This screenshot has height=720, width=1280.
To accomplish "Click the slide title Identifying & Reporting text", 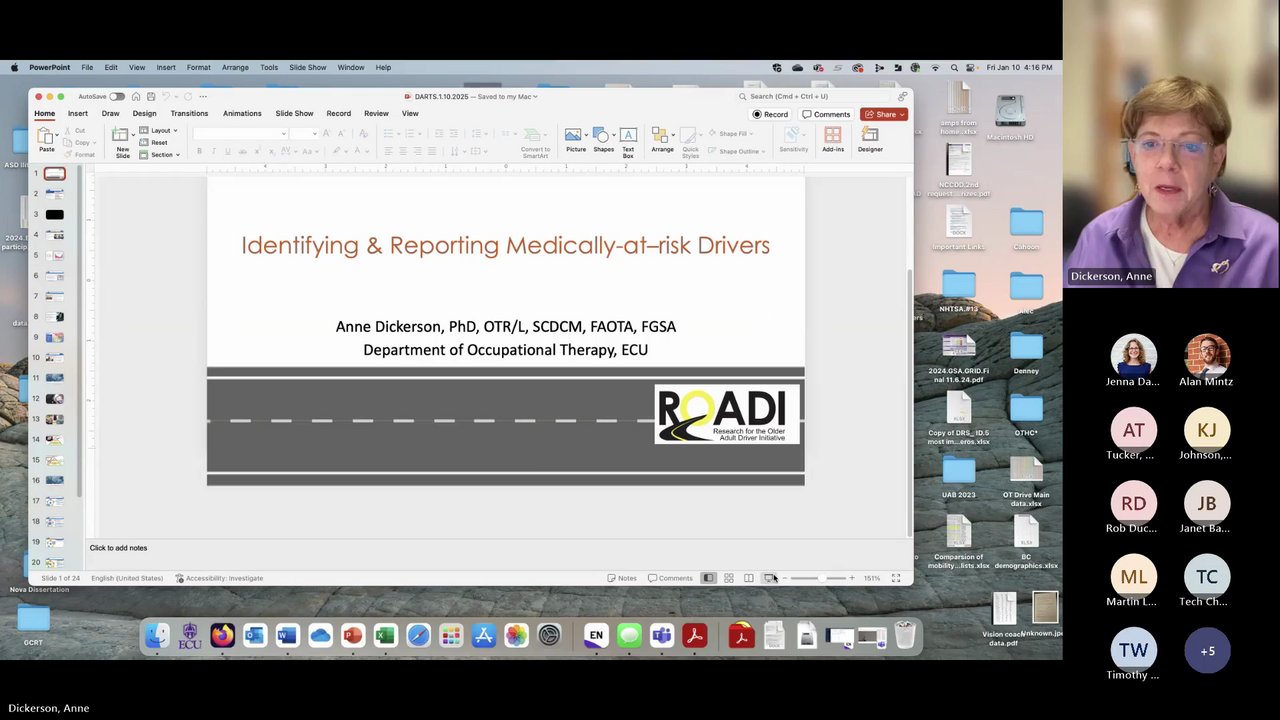I will tap(505, 245).
